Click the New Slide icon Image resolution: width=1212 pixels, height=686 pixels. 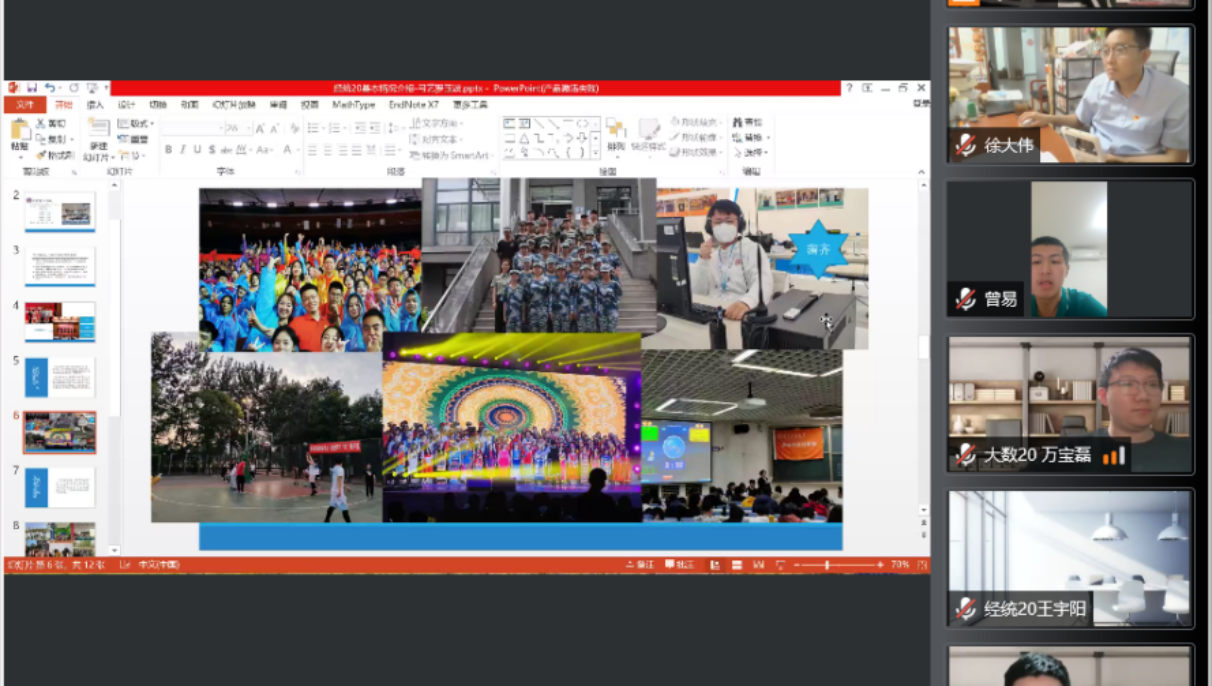coord(98,133)
